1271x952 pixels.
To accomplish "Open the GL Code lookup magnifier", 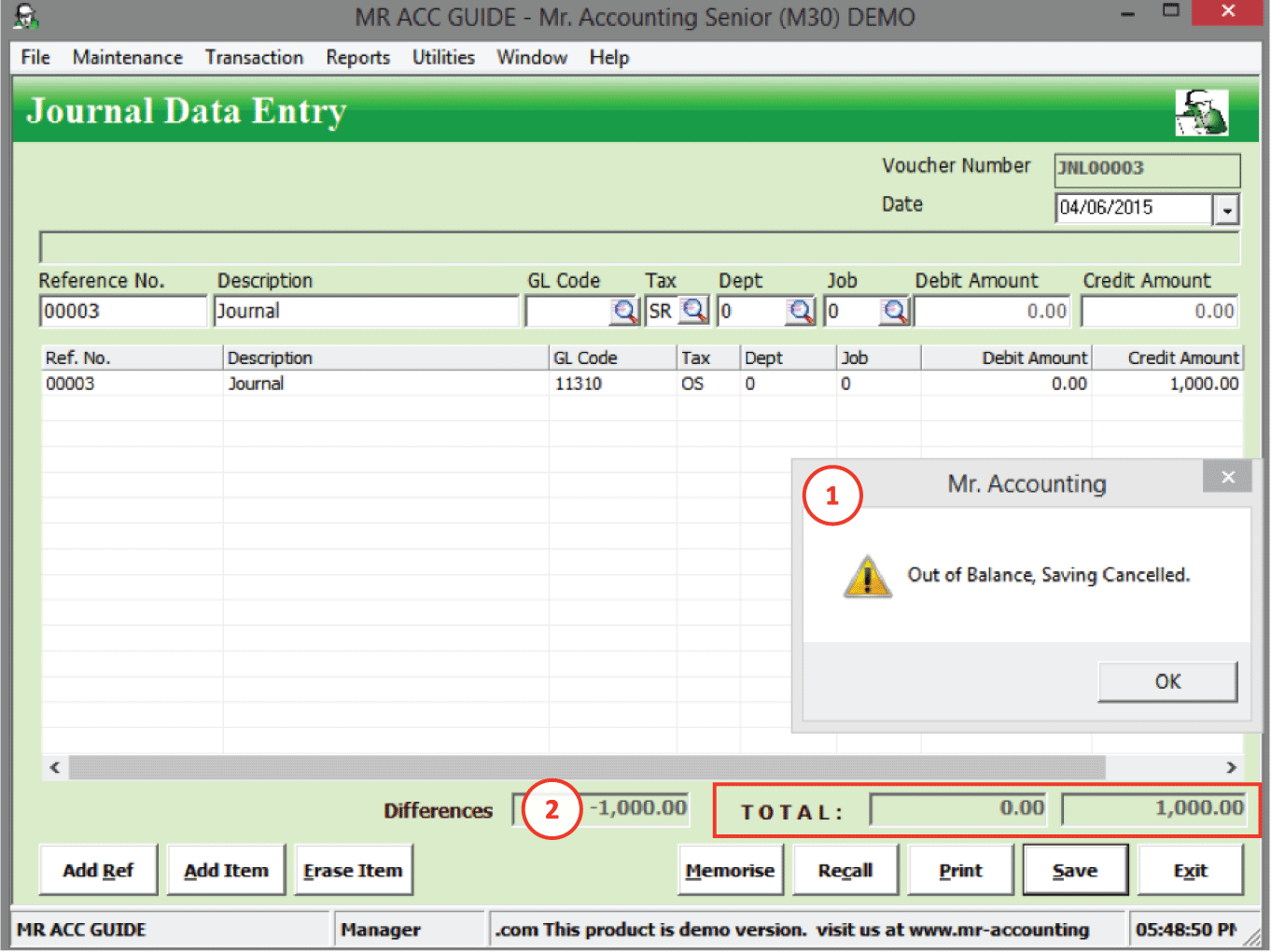I will tap(624, 311).
